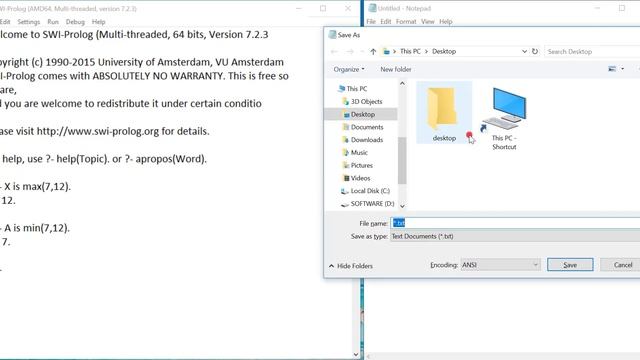
Task: Click the Notepad title bar icon
Action: pyautogui.click(x=372, y=8)
